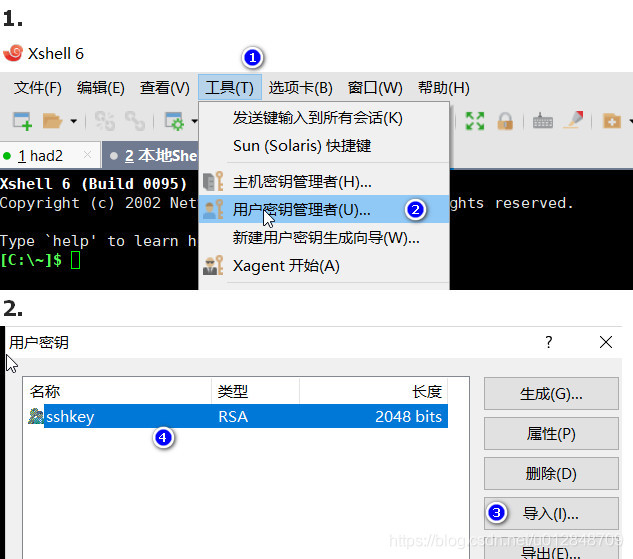Image resolution: width=633 pixels, height=559 pixels.
Task: Click the Xshell 6 logo icon
Action: [13, 53]
